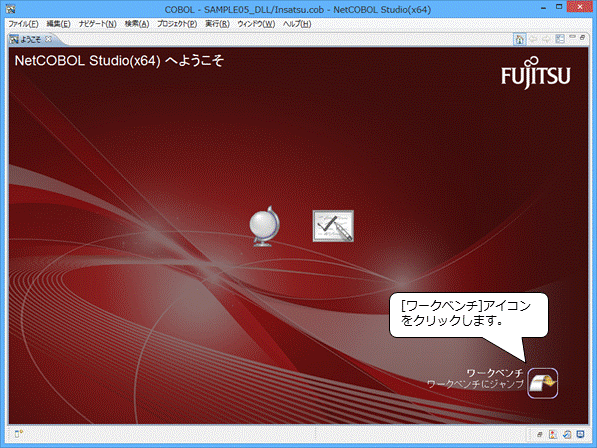Viewport: 597px width, 448px height.
Task: Close the NetCOBOL Studio window
Action: click(x=580, y=7)
